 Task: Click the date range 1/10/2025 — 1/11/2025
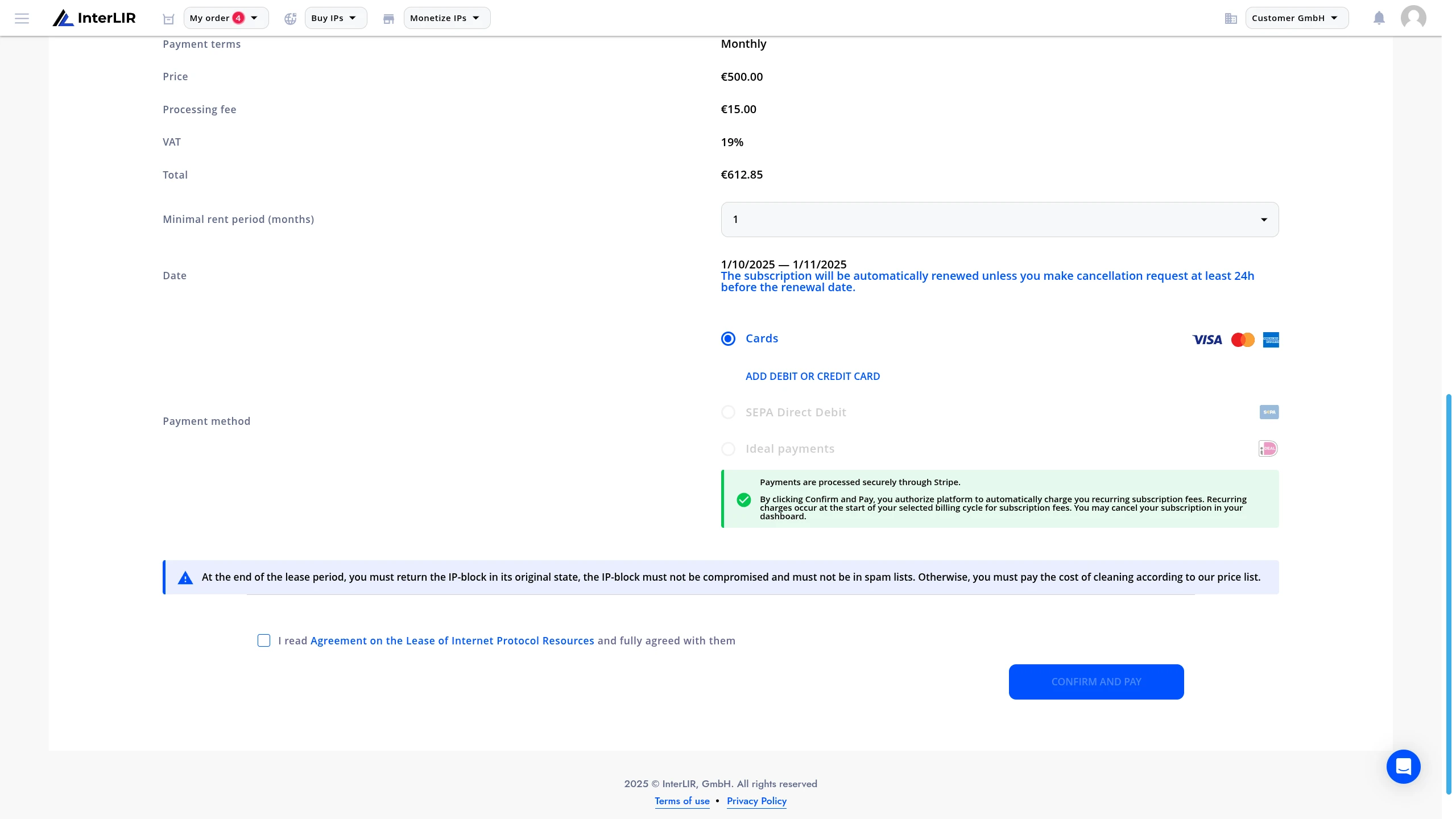783,264
